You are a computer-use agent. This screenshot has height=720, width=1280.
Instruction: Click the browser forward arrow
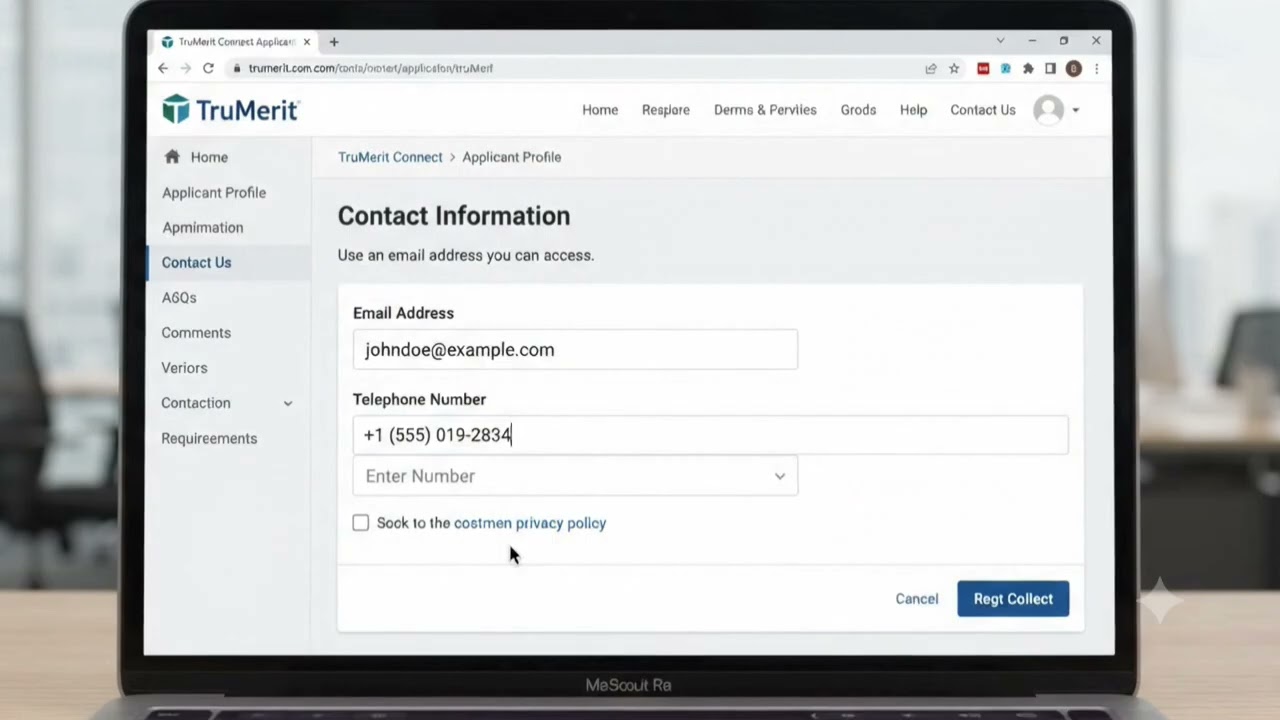(x=185, y=68)
